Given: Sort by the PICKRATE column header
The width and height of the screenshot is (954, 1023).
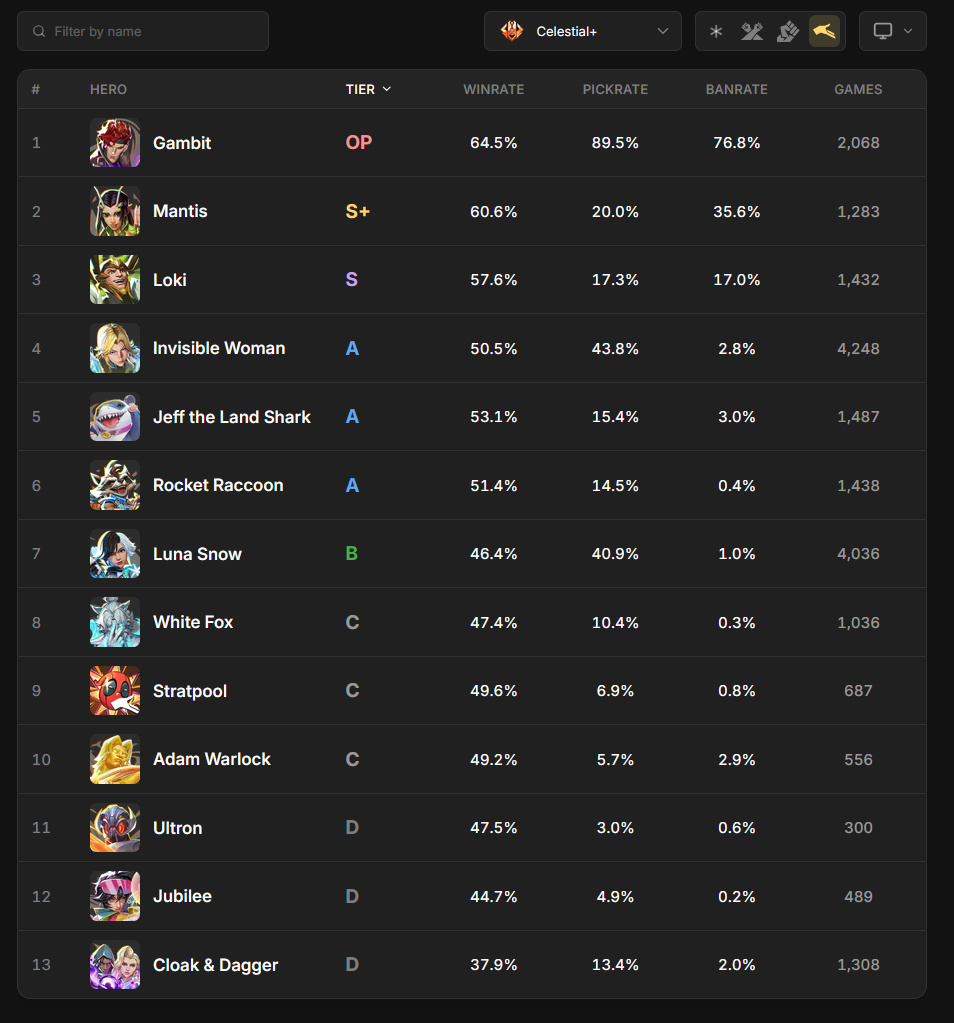Looking at the screenshot, I should click(615, 89).
